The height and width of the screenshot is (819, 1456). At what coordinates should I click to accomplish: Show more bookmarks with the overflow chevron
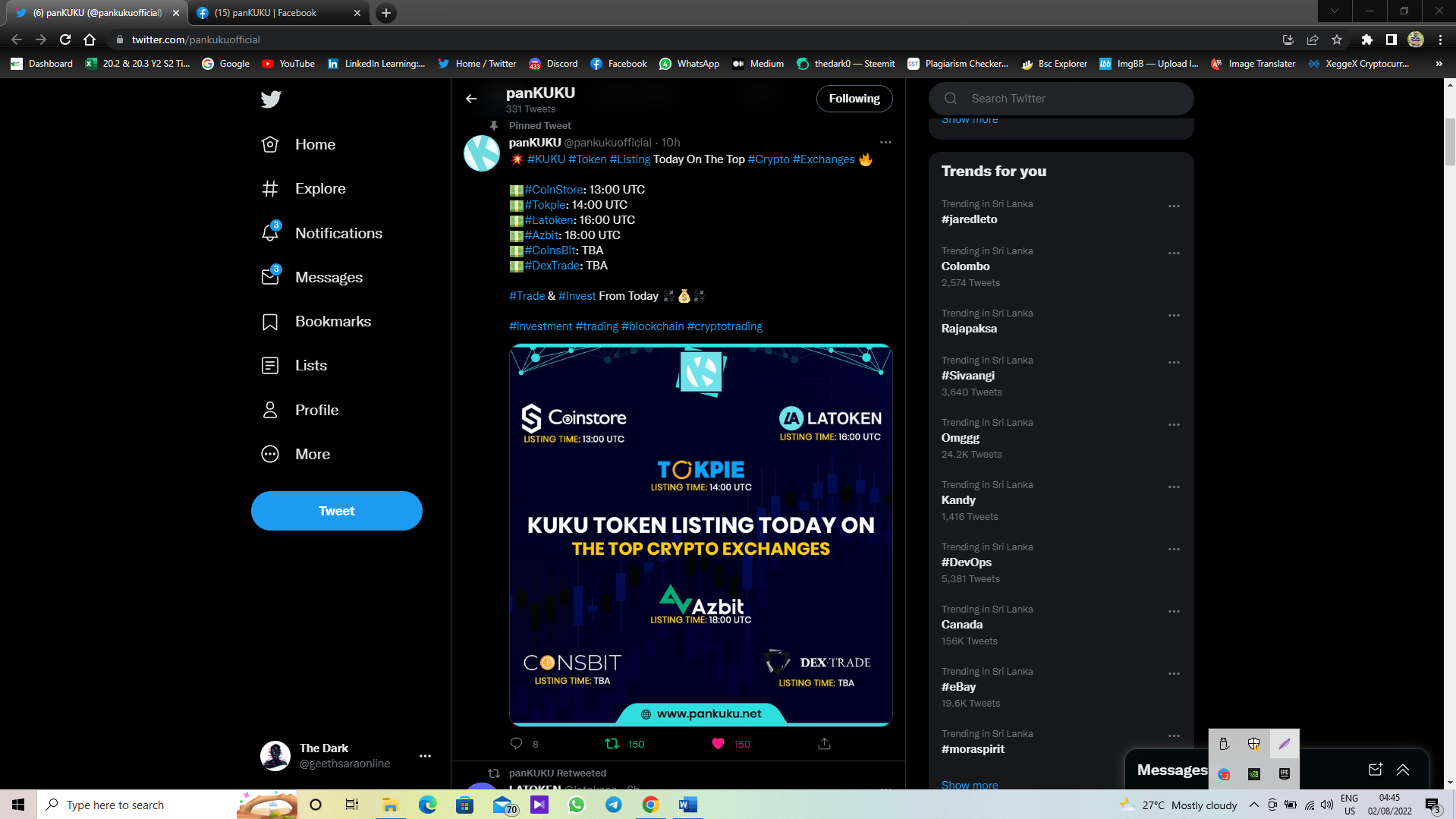point(1439,64)
